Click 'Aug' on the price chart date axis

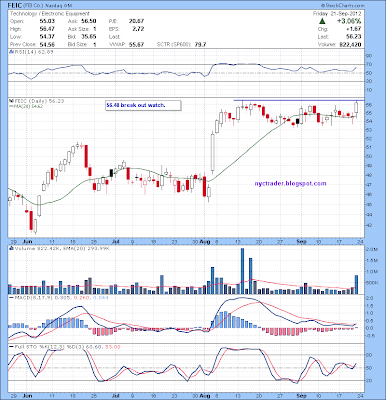pos(205,242)
